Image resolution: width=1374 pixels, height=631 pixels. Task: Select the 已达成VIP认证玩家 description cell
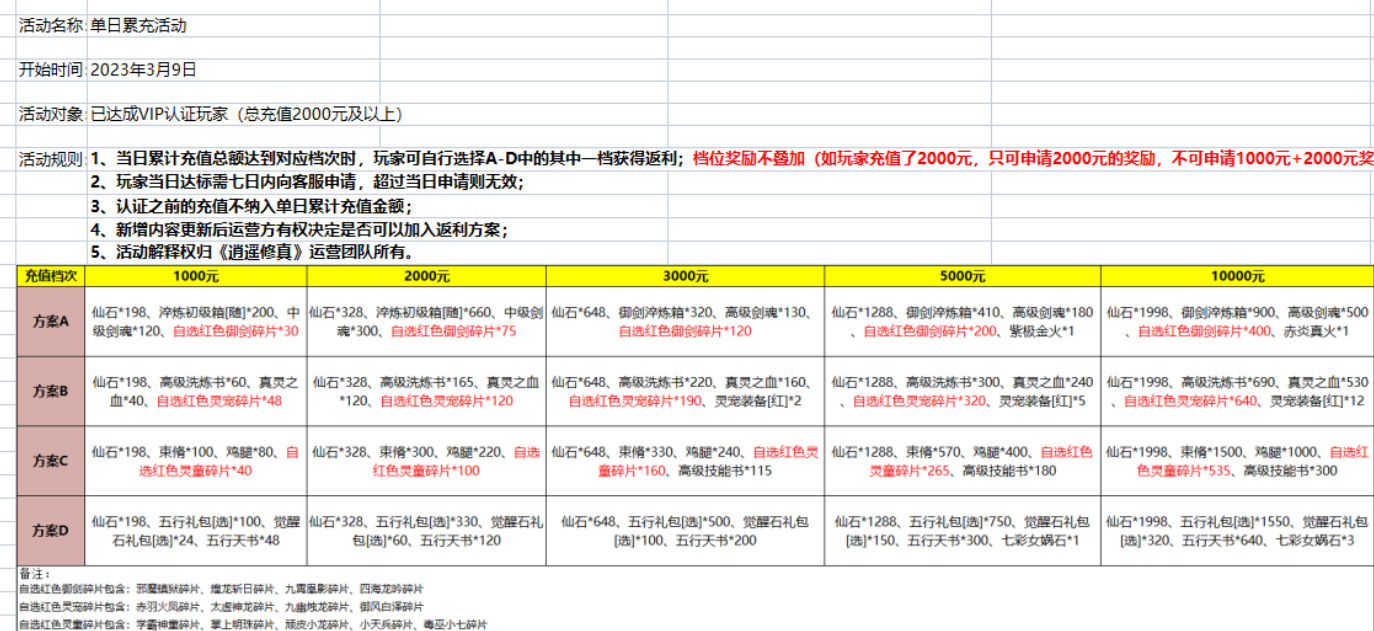coord(246,114)
